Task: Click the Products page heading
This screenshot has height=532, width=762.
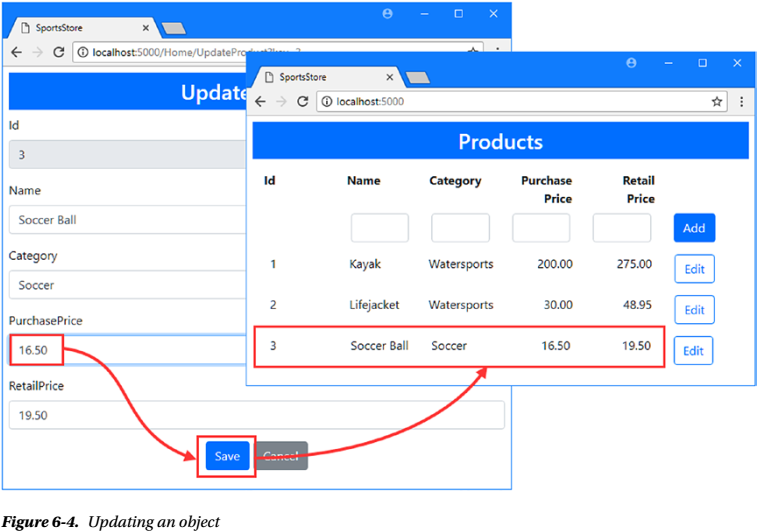Action: click(501, 142)
